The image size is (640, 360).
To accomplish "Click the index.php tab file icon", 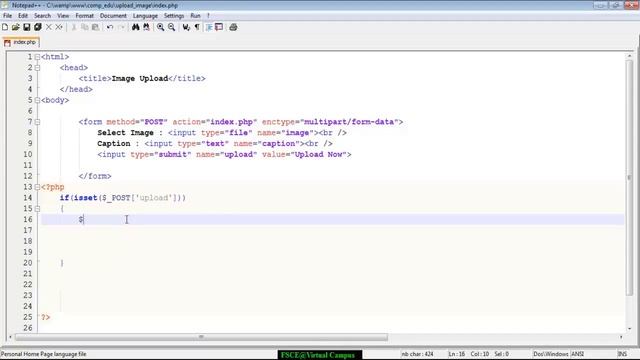I will [7, 42].
